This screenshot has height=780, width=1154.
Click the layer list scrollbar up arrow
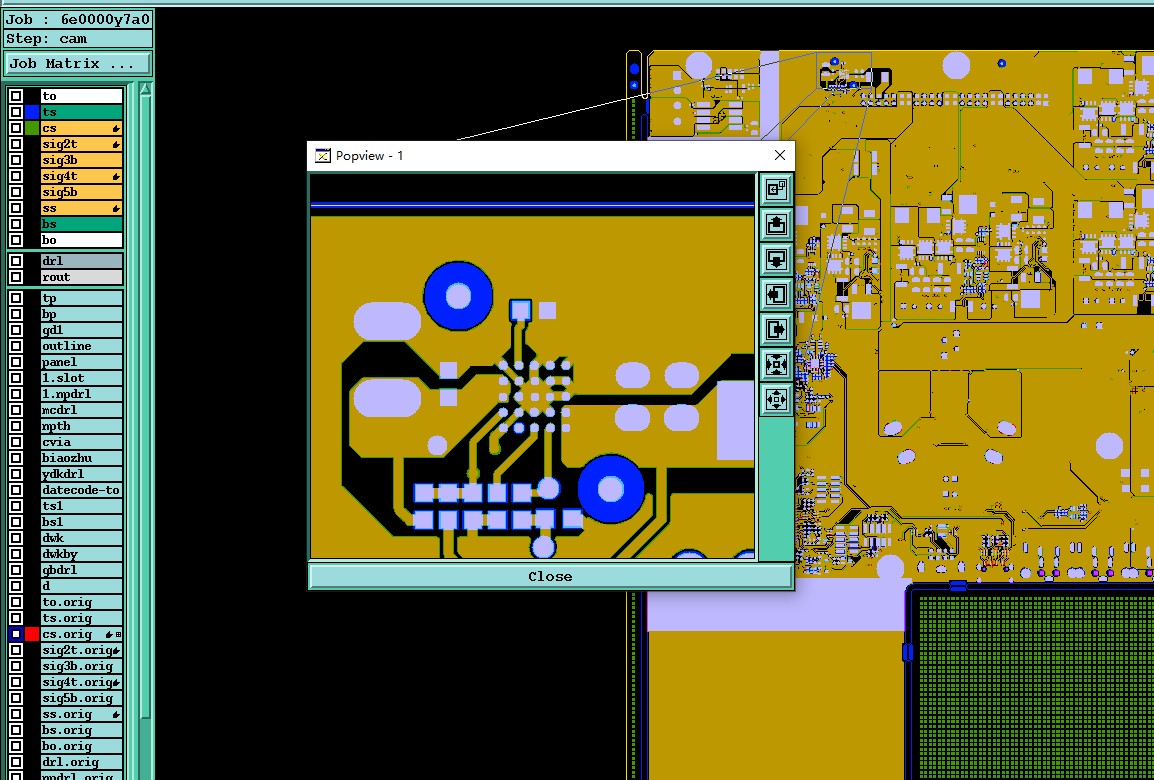pyautogui.click(x=145, y=89)
